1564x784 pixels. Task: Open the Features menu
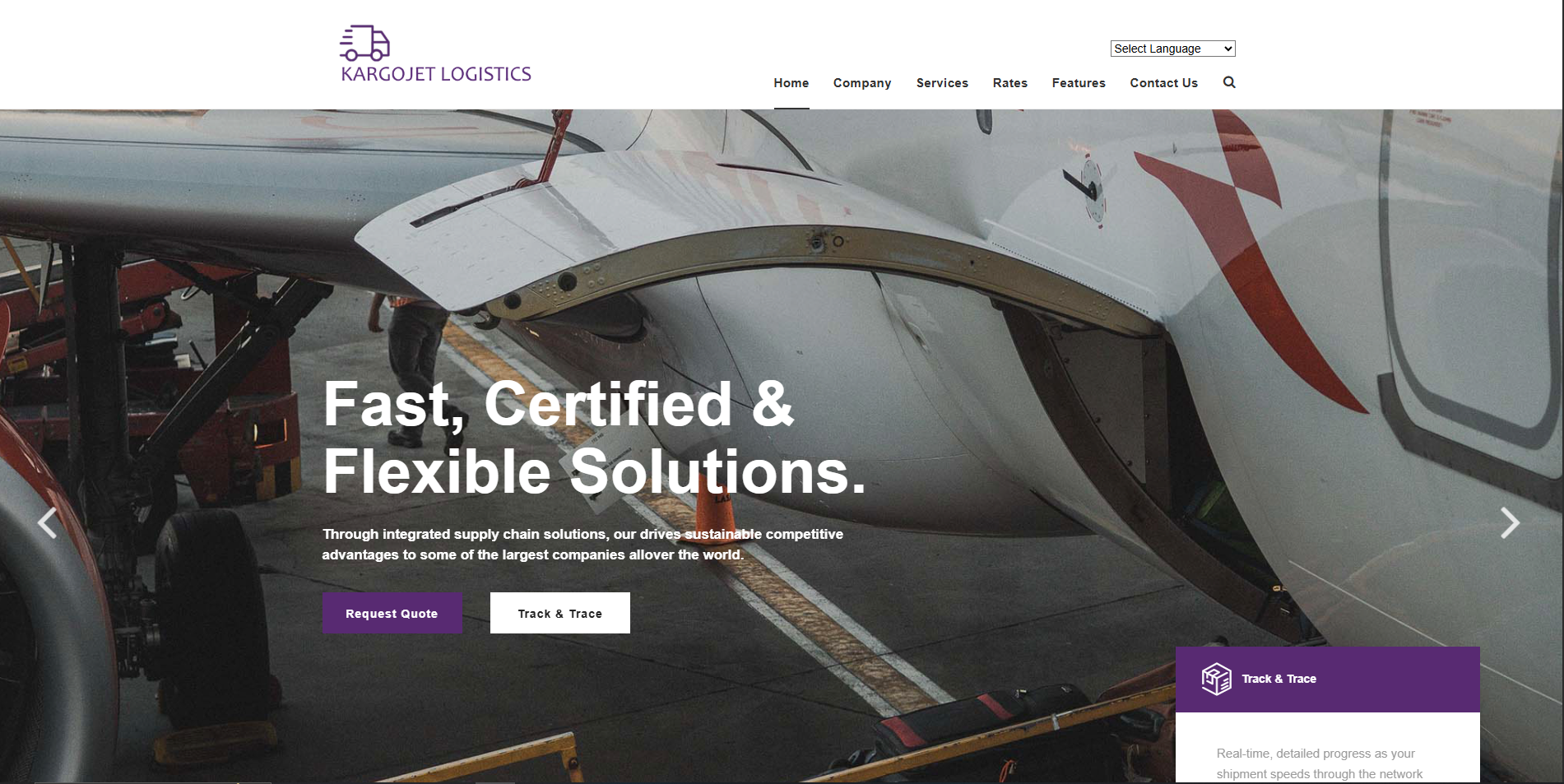1079,83
